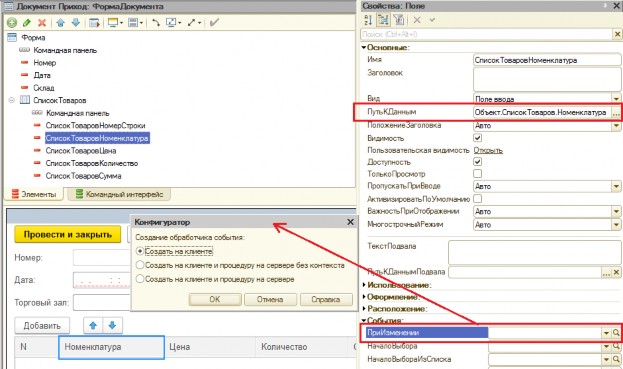The image size is (623, 369).
Task: Open the ПоложениеЗаголовка dropdown
Action: (616, 126)
